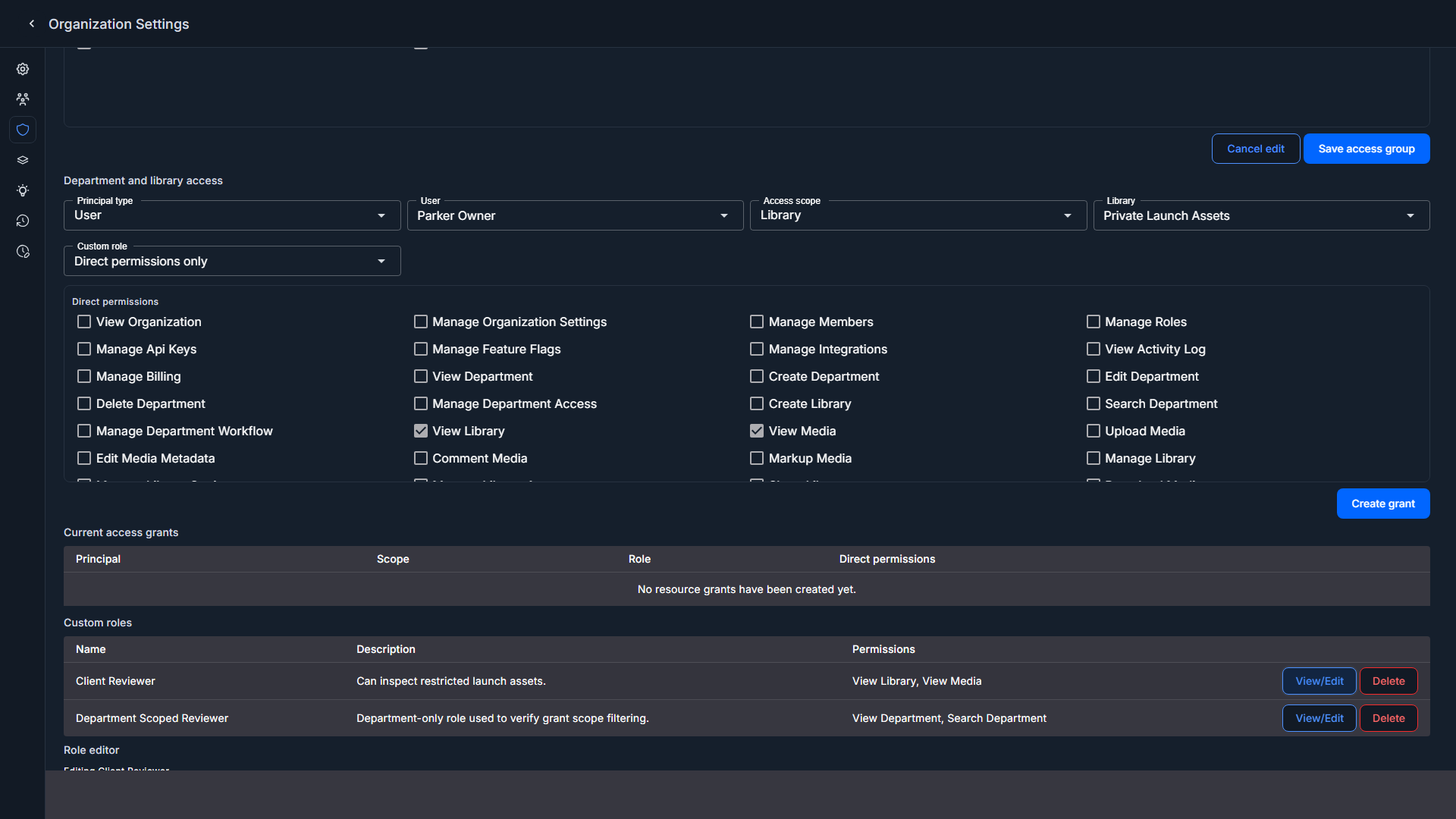Click the Organization Settings page title

click(x=119, y=24)
